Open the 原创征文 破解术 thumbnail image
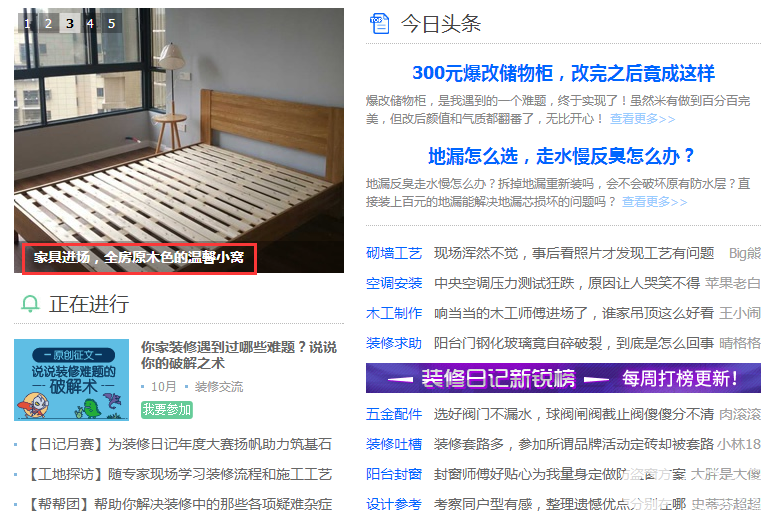The width and height of the screenshot is (777, 520). pyautogui.click(x=71, y=380)
